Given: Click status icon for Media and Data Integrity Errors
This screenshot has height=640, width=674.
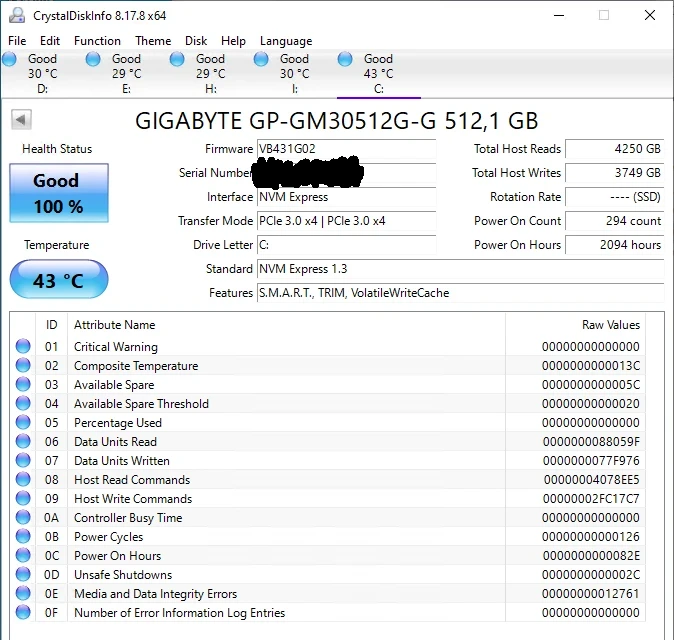Looking at the screenshot, I should pos(23,593).
